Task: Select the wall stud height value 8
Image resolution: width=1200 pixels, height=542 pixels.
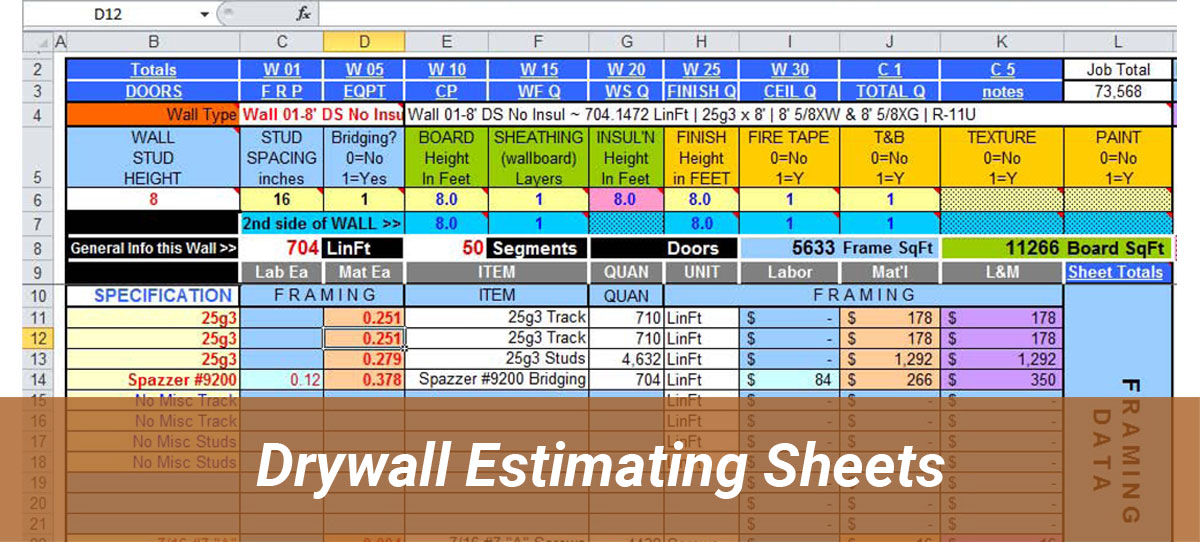Action: (153, 200)
